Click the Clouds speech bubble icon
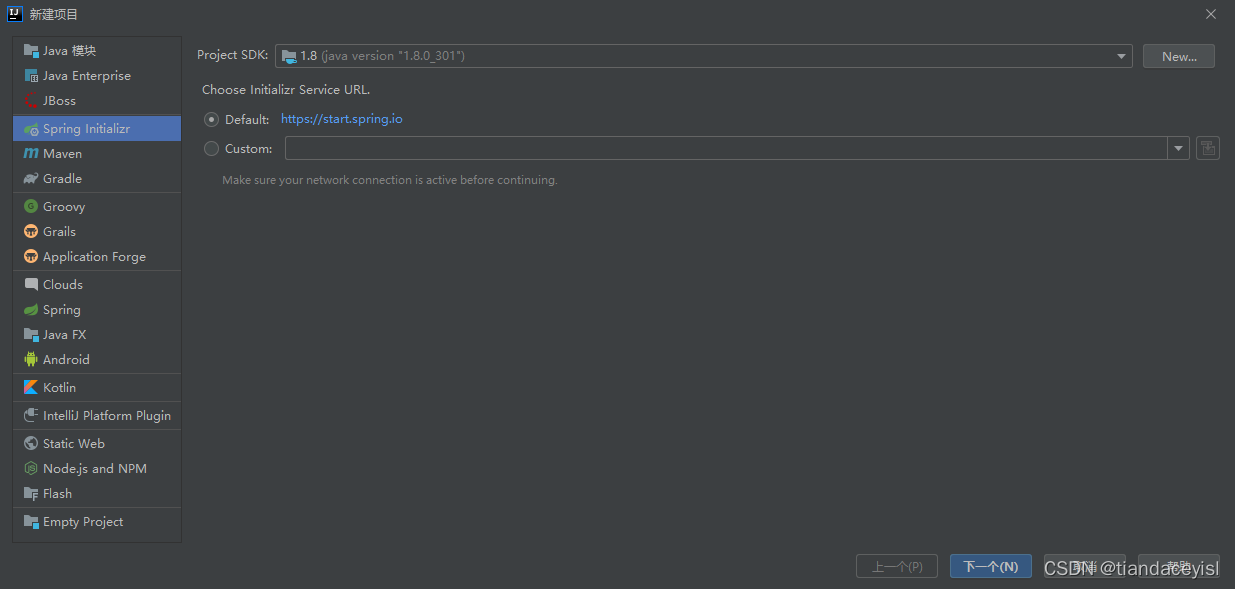Screen dimensions: 1235x589 31,285
